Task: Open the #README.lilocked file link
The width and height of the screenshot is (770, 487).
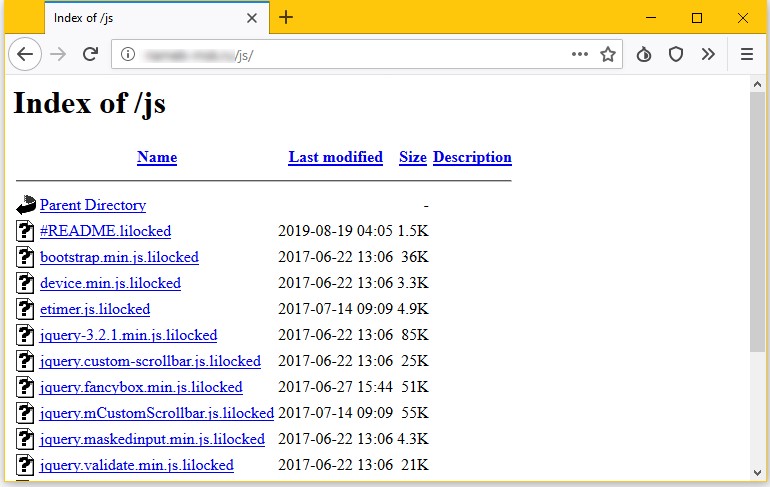Action: tap(106, 231)
